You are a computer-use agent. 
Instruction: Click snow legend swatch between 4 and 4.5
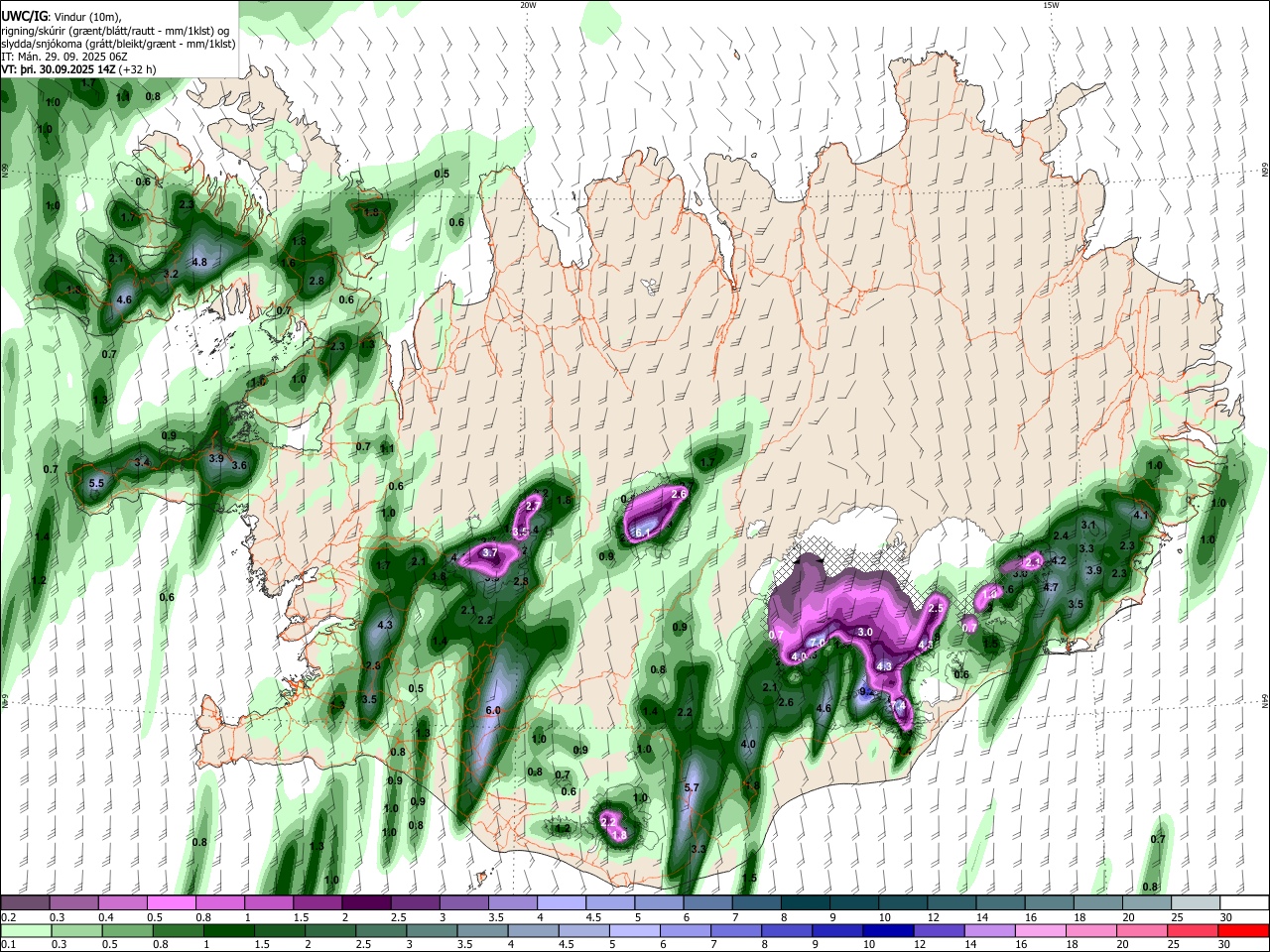pyautogui.click(x=562, y=903)
